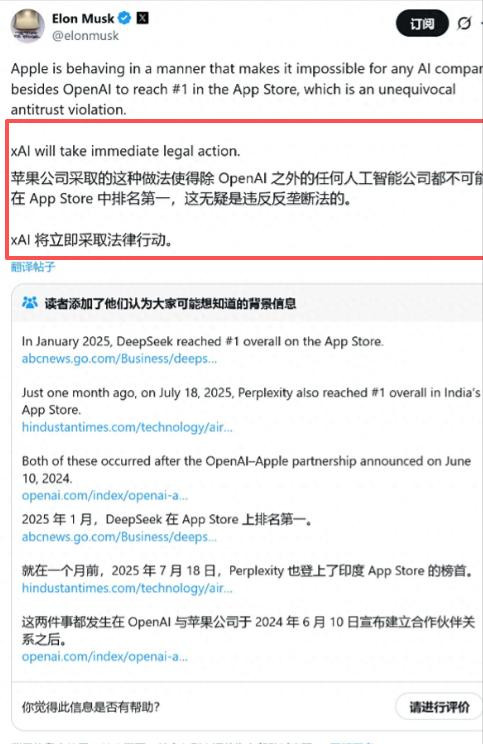Click the blue verified checkmark badge

[x=124, y=19]
